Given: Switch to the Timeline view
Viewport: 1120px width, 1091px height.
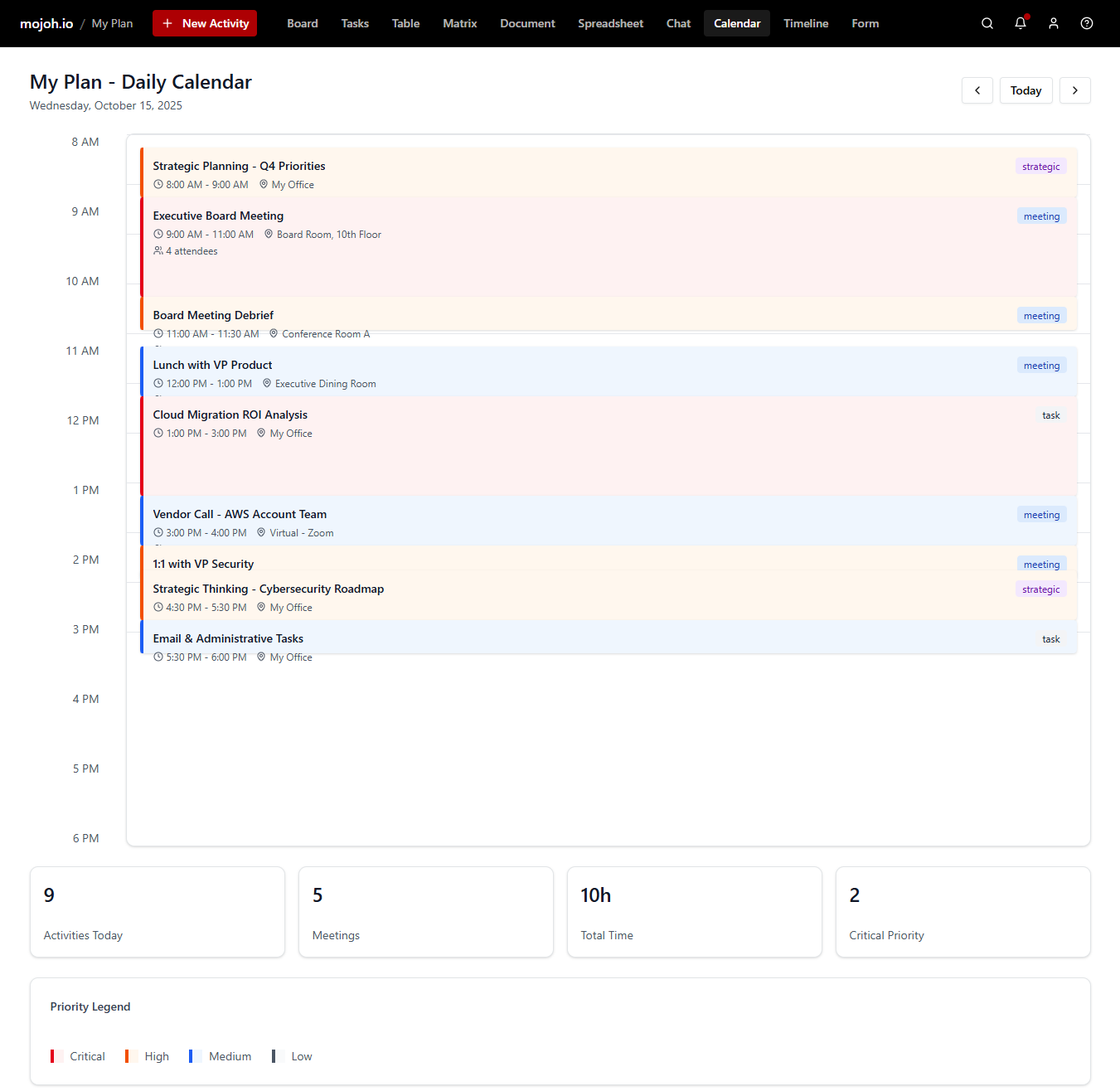Looking at the screenshot, I should pyautogui.click(x=805, y=23).
